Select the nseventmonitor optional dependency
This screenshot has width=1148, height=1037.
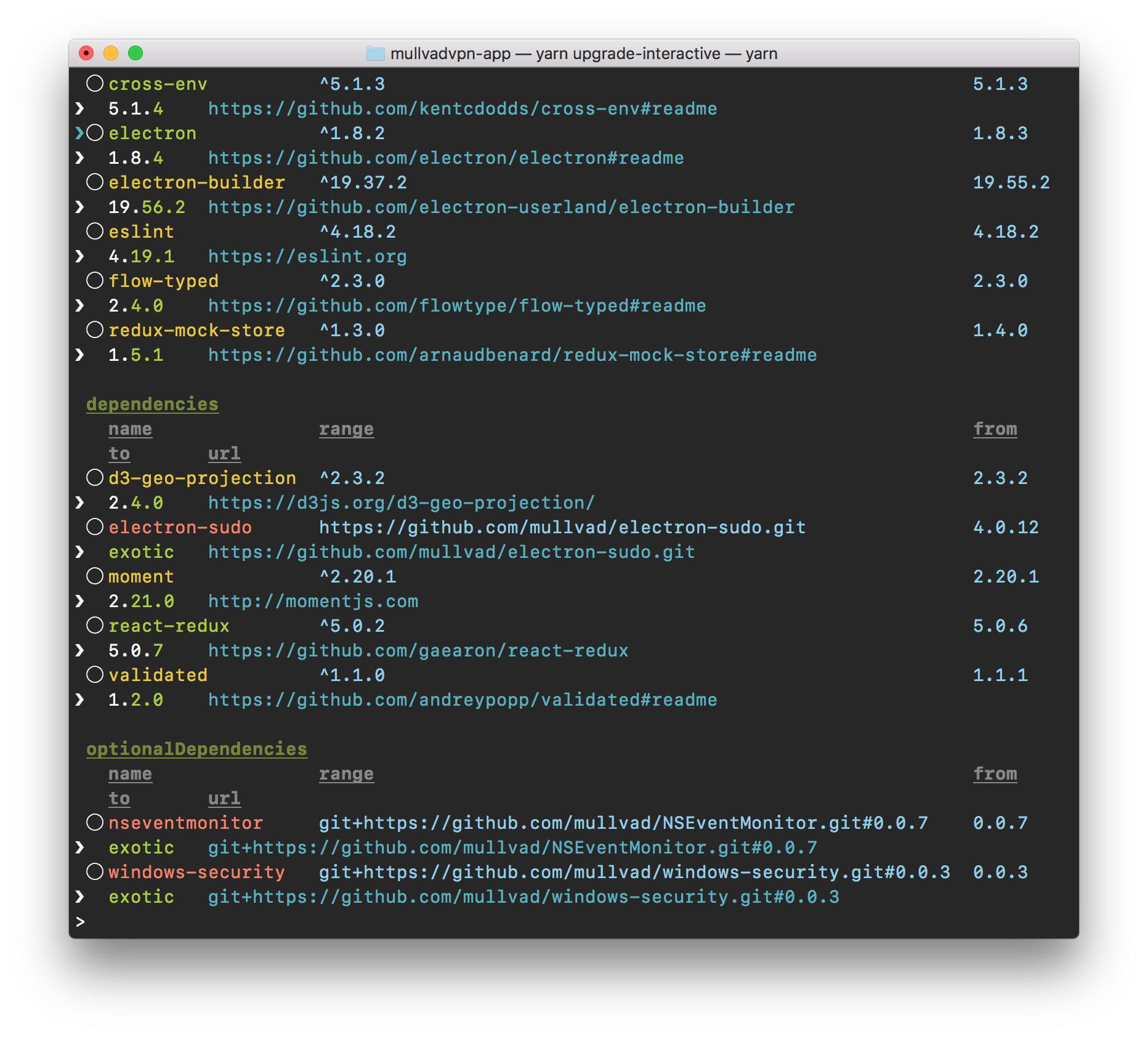pyautogui.click(x=95, y=823)
